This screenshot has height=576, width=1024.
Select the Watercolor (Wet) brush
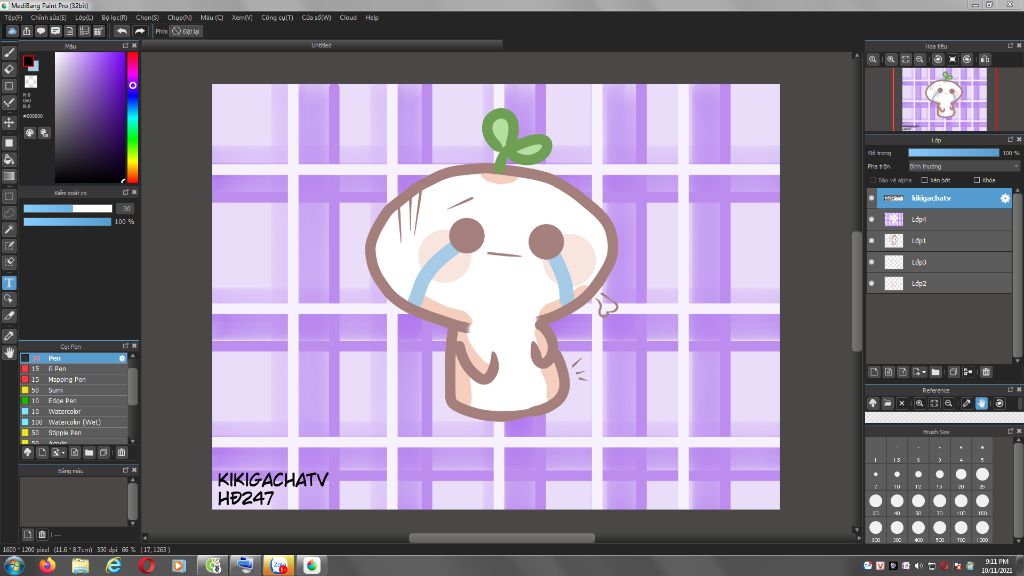pos(74,423)
